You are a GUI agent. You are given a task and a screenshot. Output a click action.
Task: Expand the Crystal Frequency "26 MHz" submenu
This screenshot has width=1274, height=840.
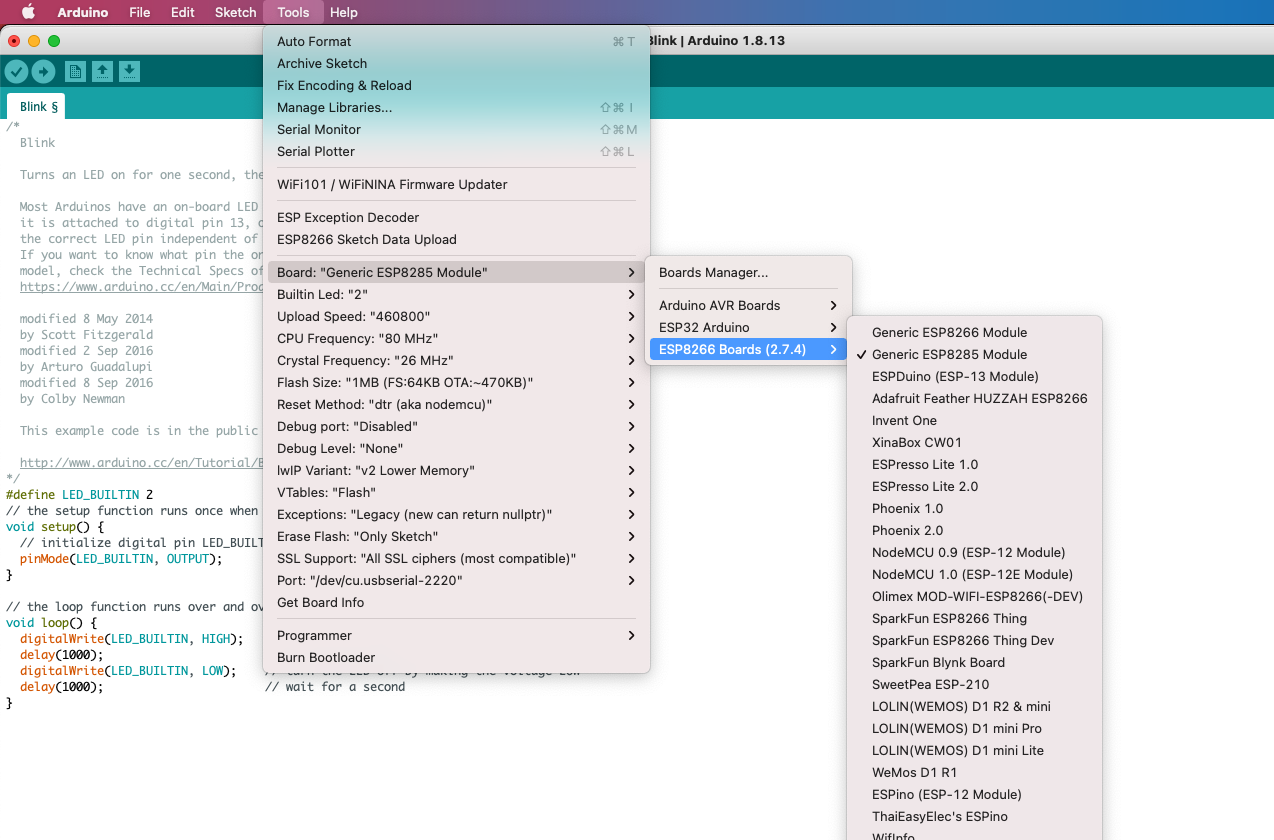pyautogui.click(x=456, y=360)
